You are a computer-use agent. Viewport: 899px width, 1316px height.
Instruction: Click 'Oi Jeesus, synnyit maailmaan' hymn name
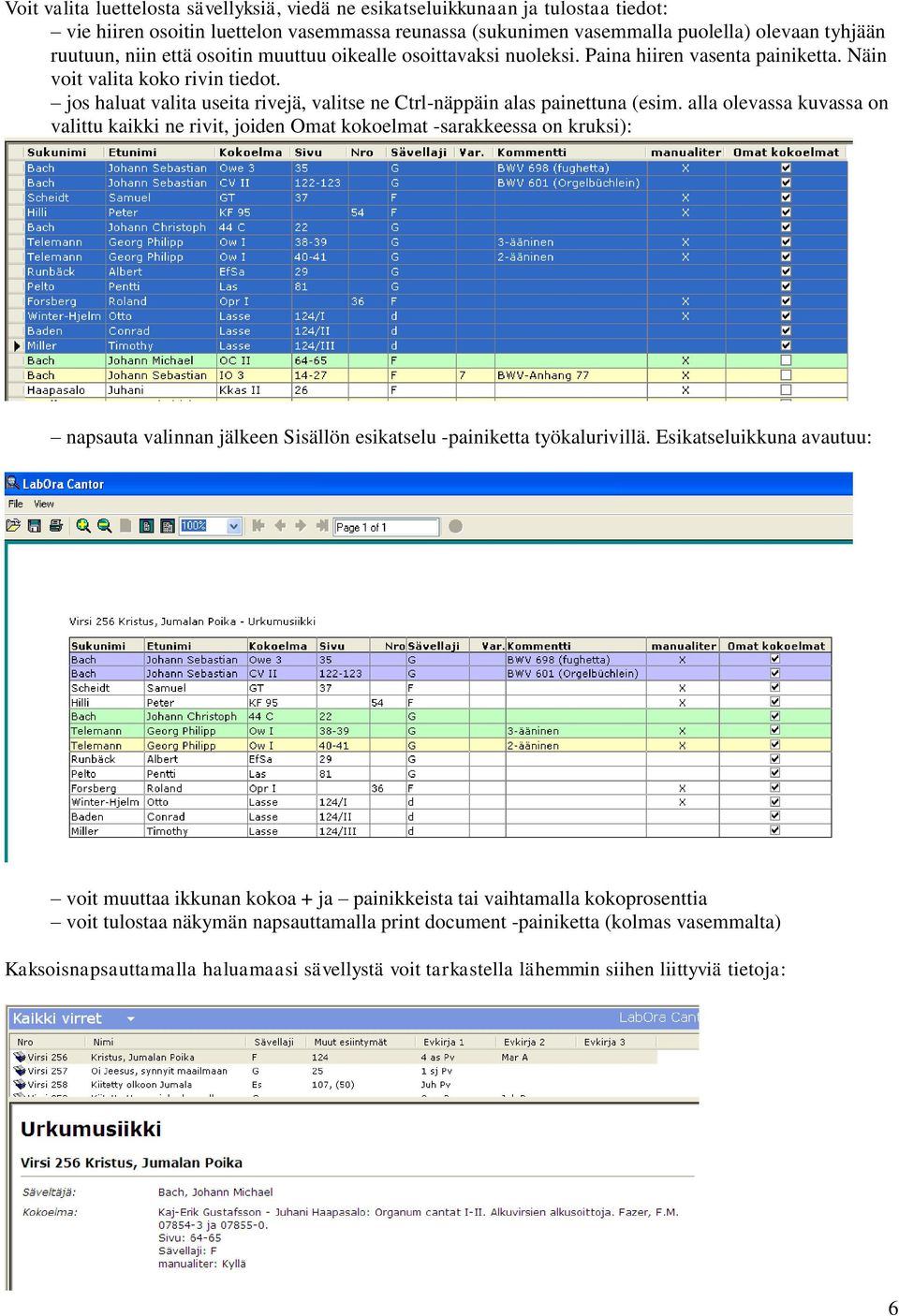point(158,1071)
